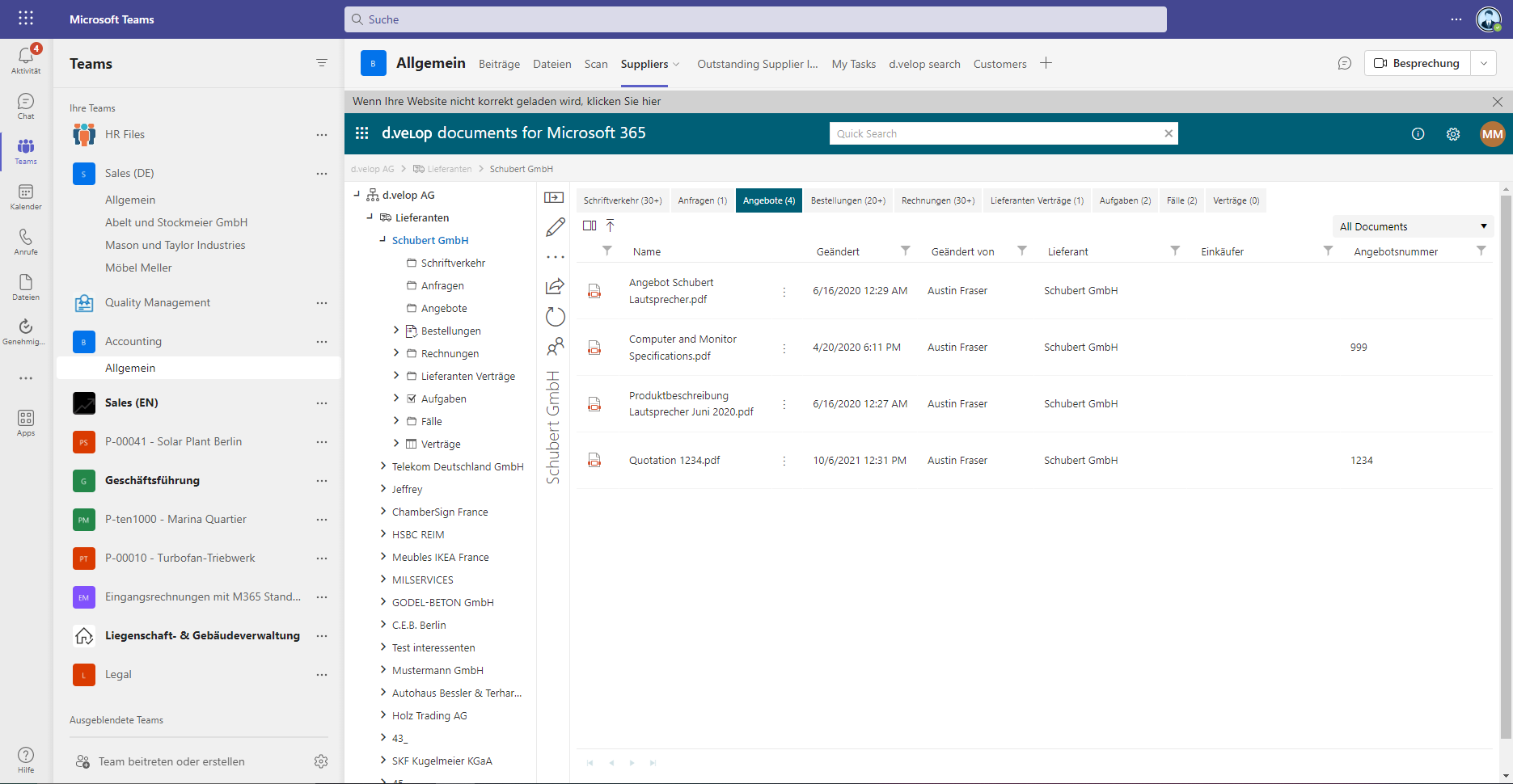This screenshot has width=1513, height=784.
Task: Open the Microsoft Teams app launcher grid
Action: [26, 19]
